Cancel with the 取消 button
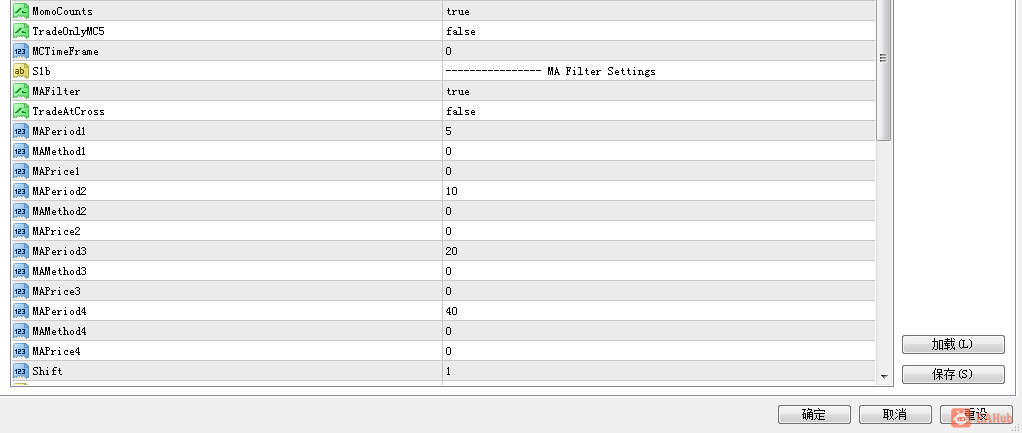 895,415
